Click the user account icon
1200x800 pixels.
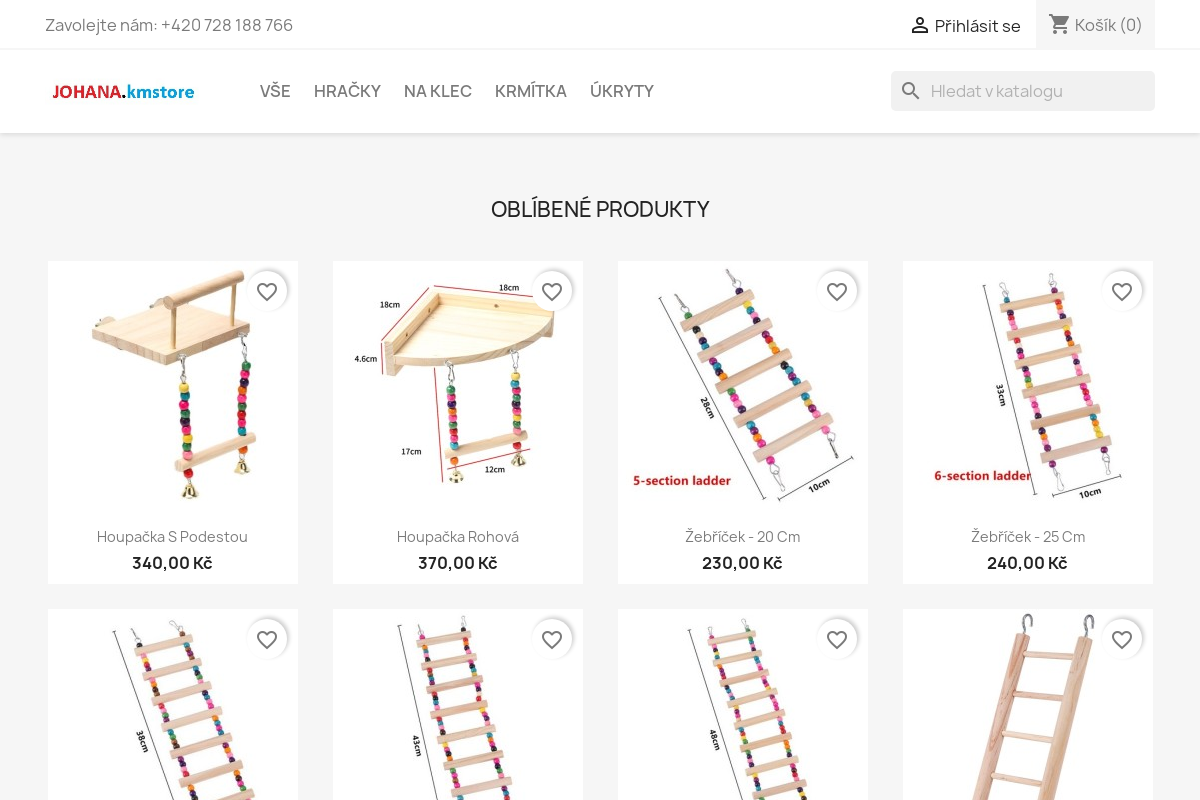(x=919, y=26)
